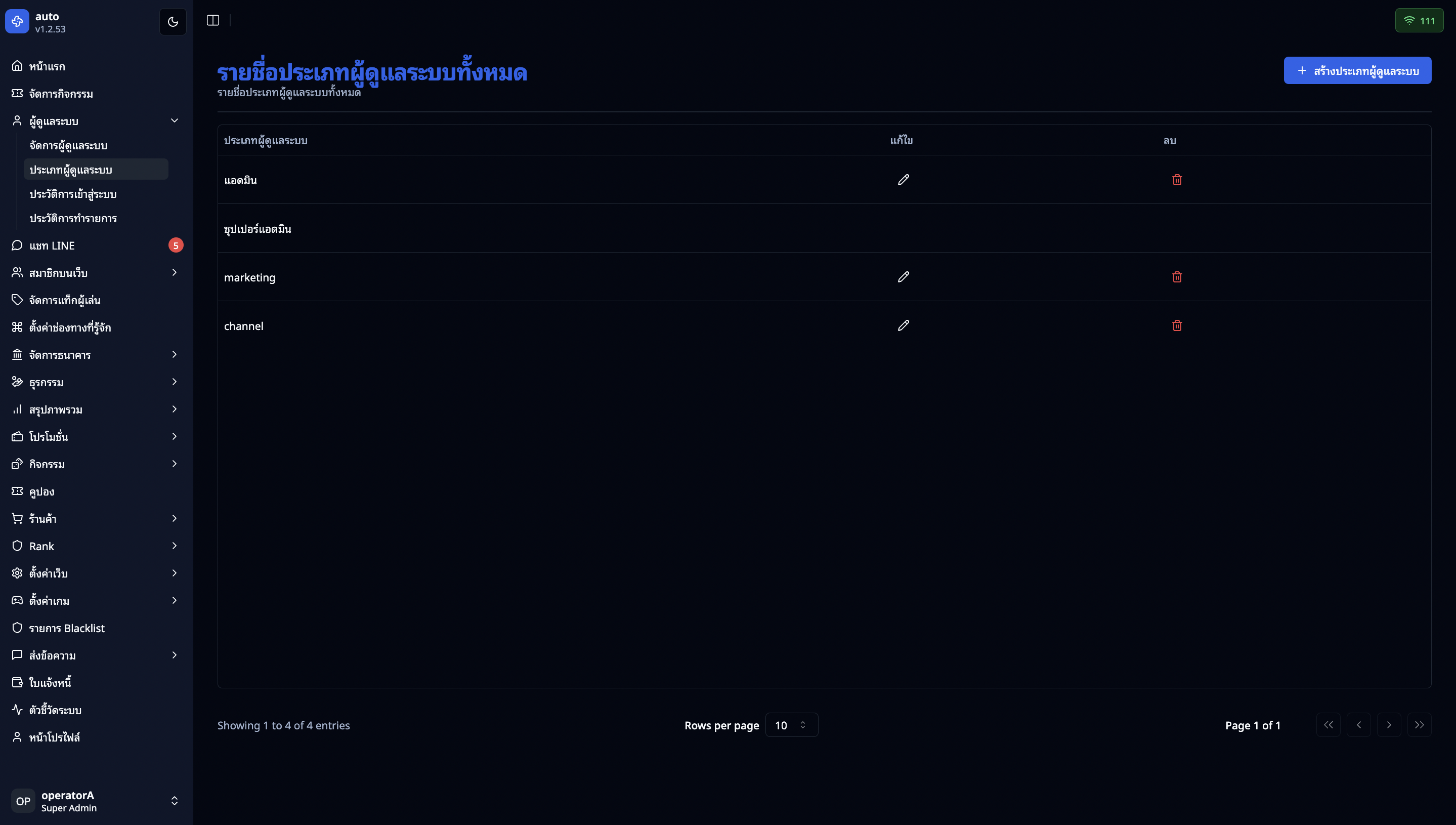
Task: Click the pencil edit icon for แอดมิน
Action: 903,180
